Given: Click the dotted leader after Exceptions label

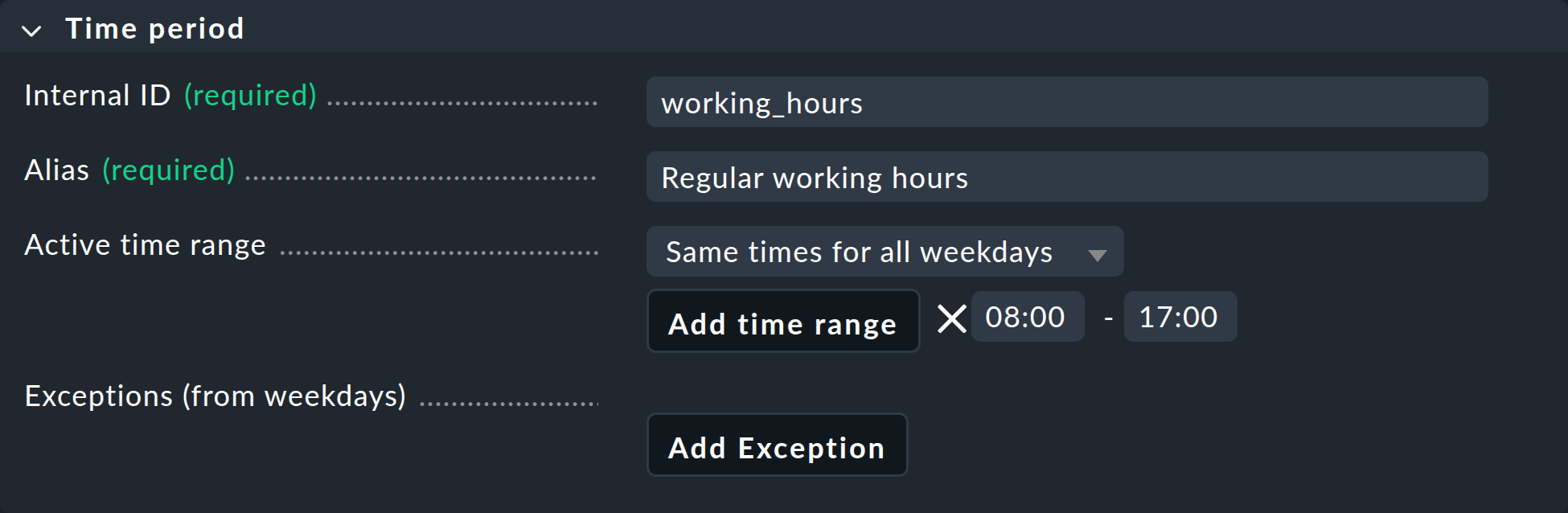Looking at the screenshot, I should (509, 404).
